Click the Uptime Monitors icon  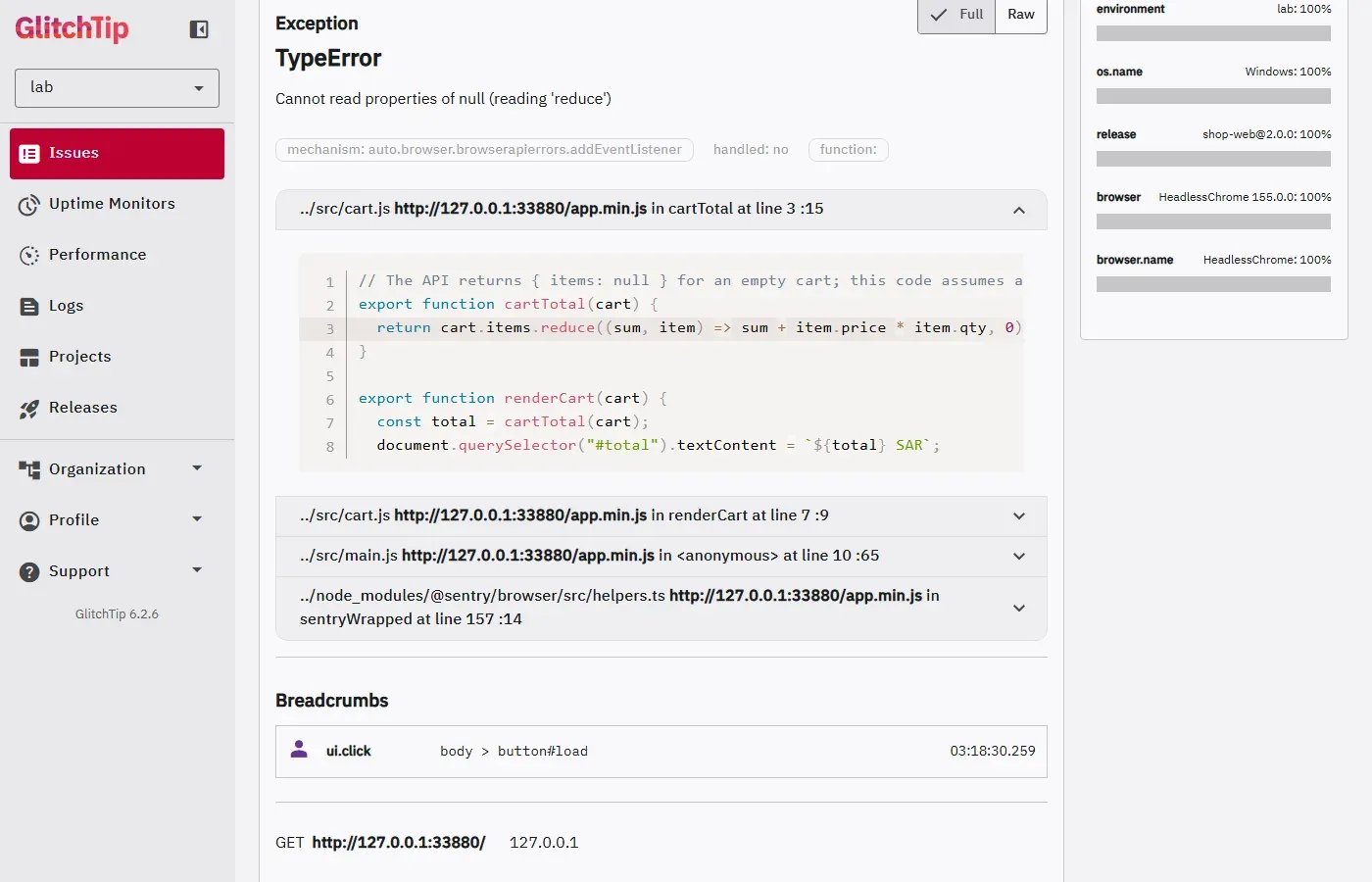click(x=29, y=204)
